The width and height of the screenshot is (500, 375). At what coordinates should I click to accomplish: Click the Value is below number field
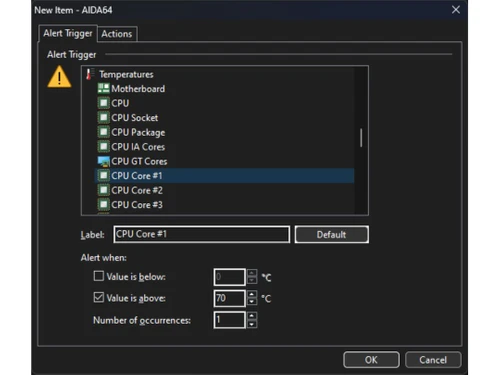tap(230, 277)
